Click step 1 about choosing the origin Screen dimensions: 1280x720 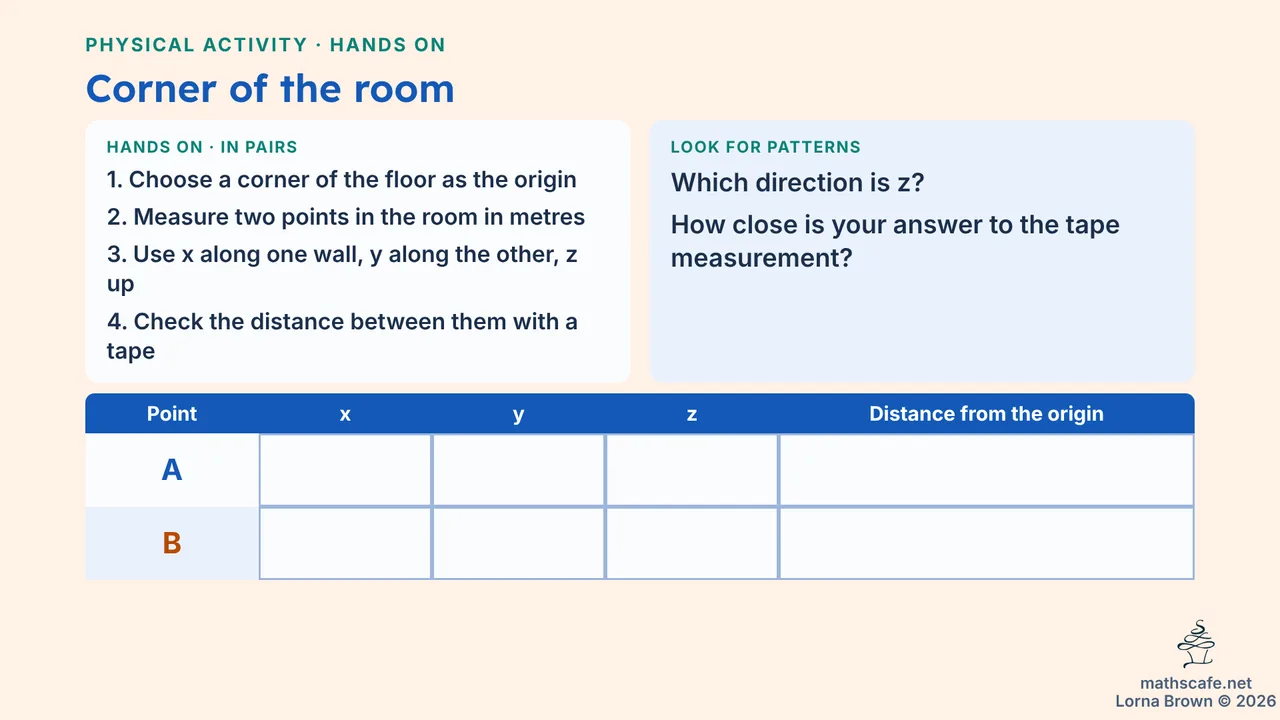[342, 180]
